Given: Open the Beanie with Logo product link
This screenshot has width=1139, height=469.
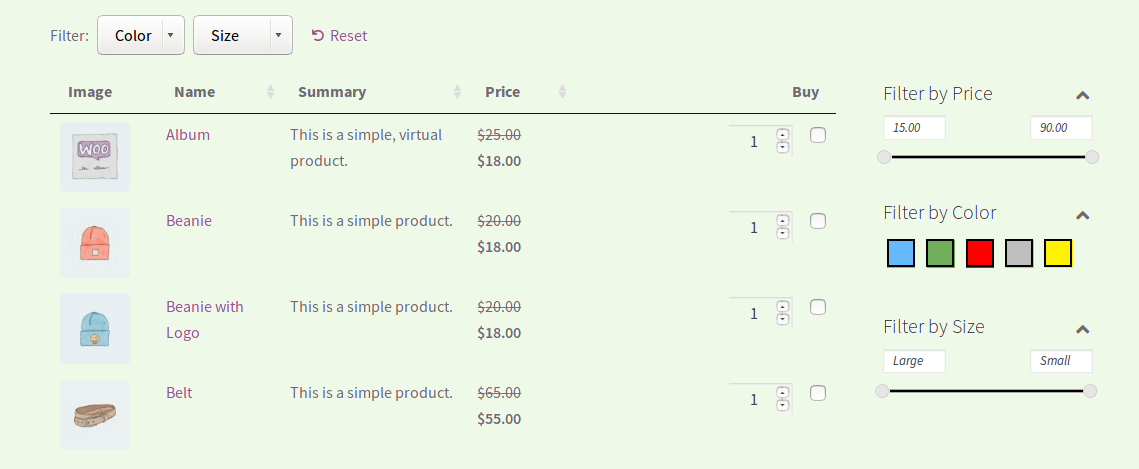Looking at the screenshot, I should (x=205, y=319).
